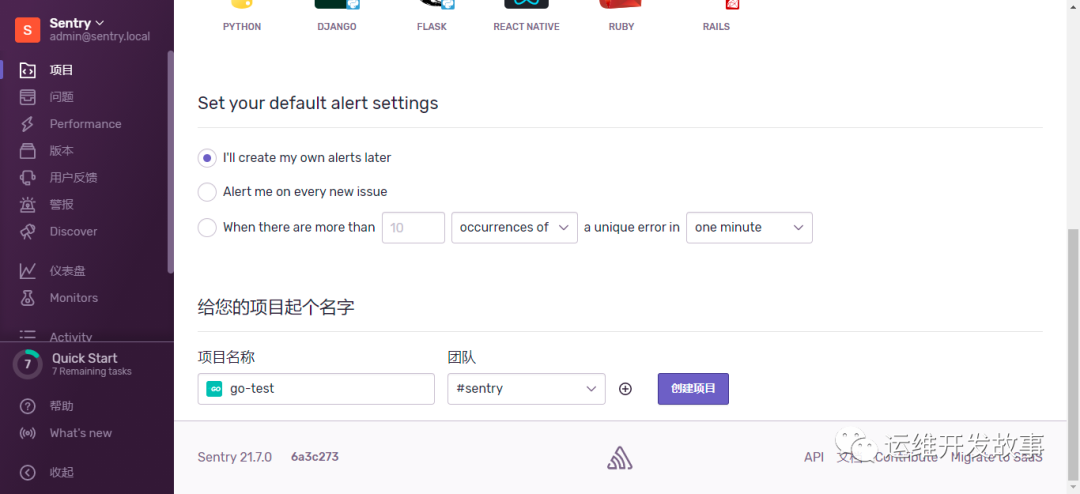Image resolution: width=1080 pixels, height=494 pixels.
Task: Click the Quick Start progress ring
Action: (x=28, y=364)
